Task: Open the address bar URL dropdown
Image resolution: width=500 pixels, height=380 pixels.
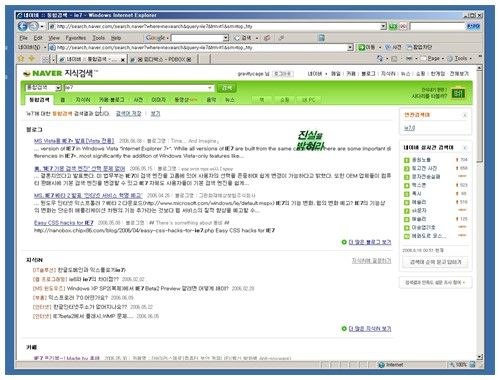Action: coord(383,26)
